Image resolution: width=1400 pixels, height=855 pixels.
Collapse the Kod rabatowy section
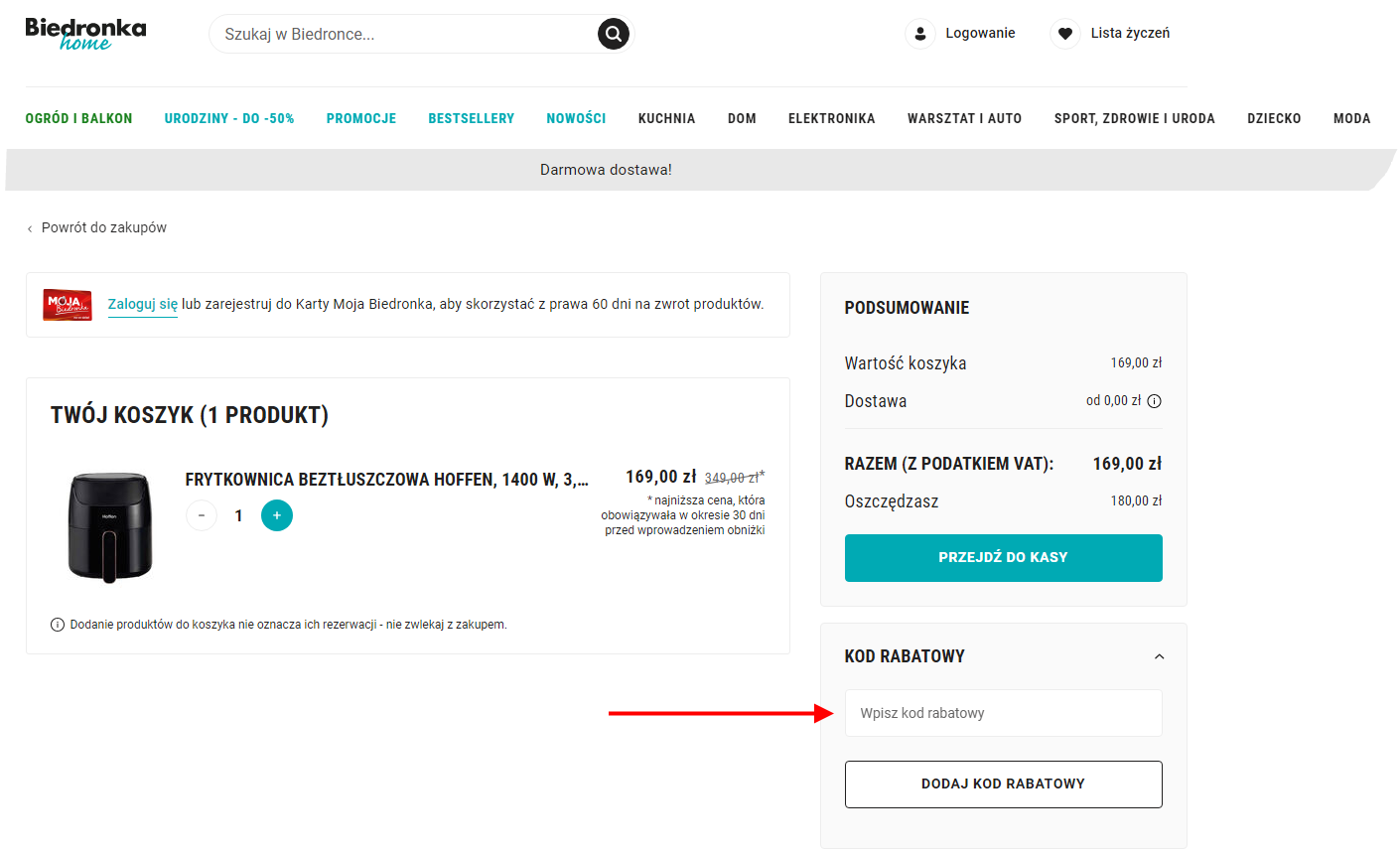click(1159, 656)
